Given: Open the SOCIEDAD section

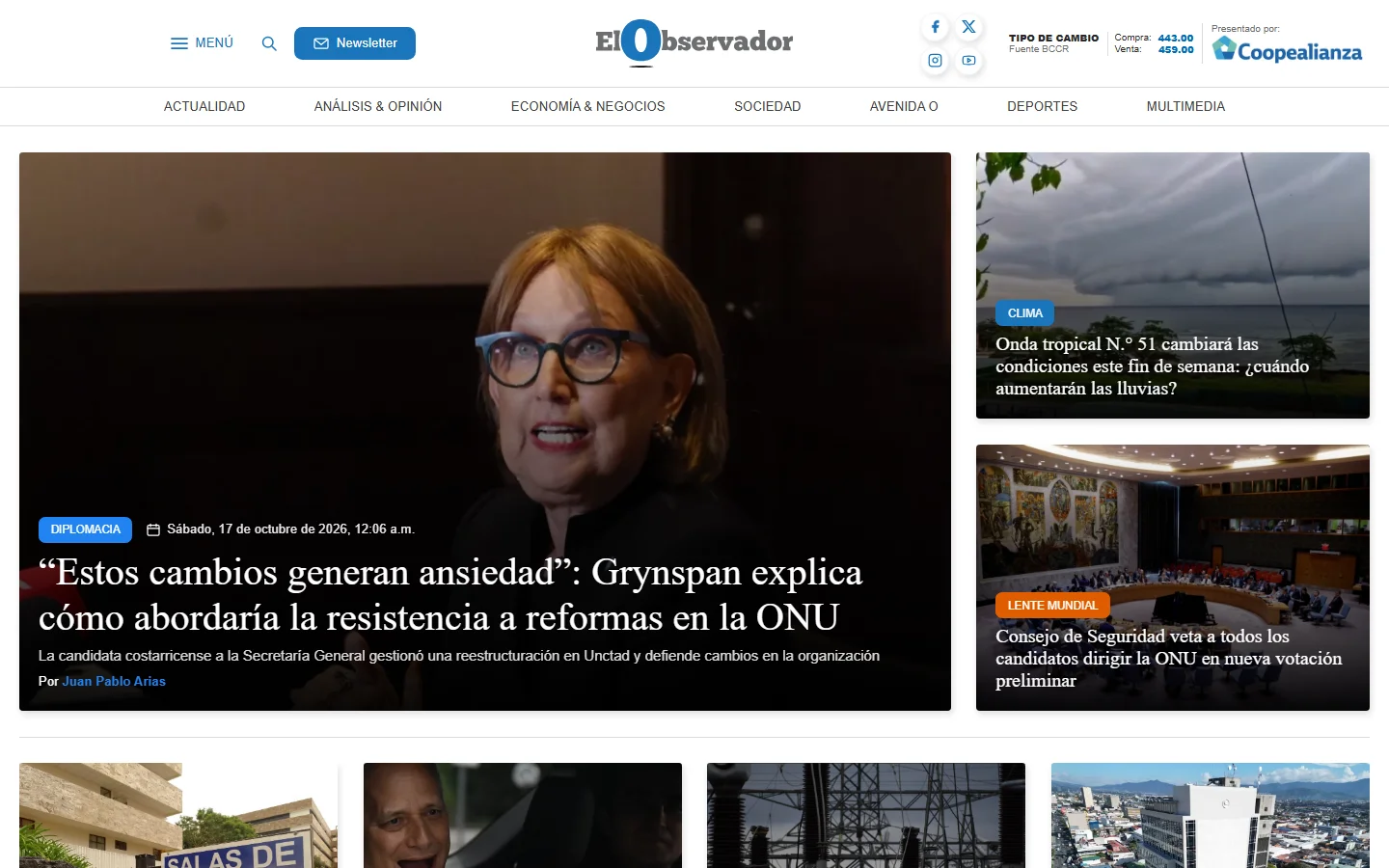Looking at the screenshot, I should (768, 106).
